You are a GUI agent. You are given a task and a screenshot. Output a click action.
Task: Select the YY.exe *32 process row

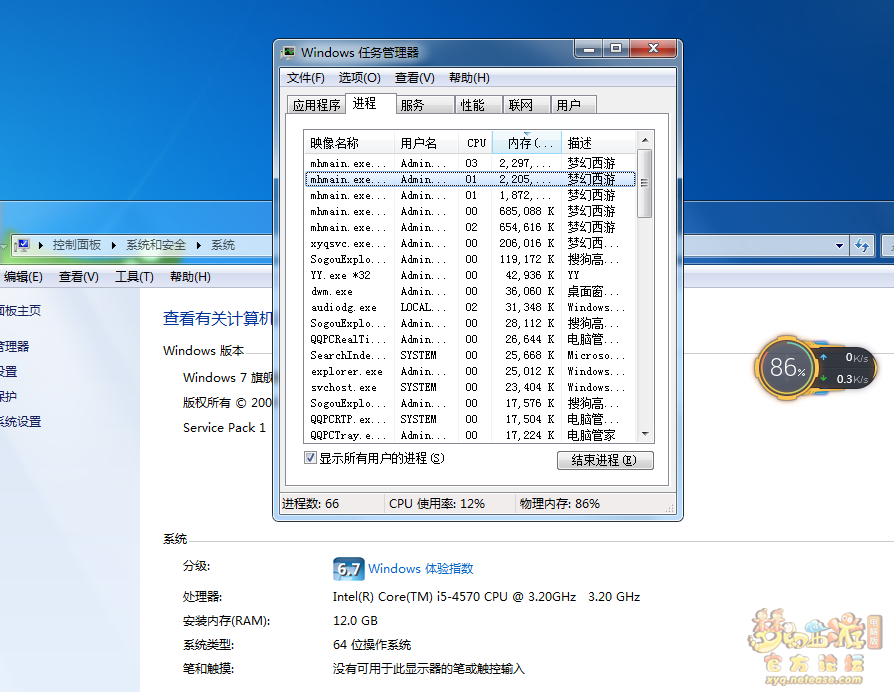[x=470, y=275]
